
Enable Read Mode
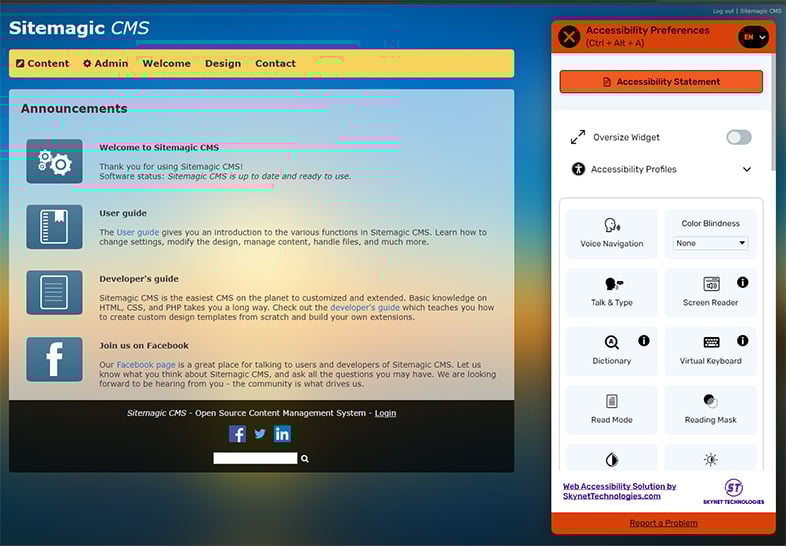click(612, 410)
